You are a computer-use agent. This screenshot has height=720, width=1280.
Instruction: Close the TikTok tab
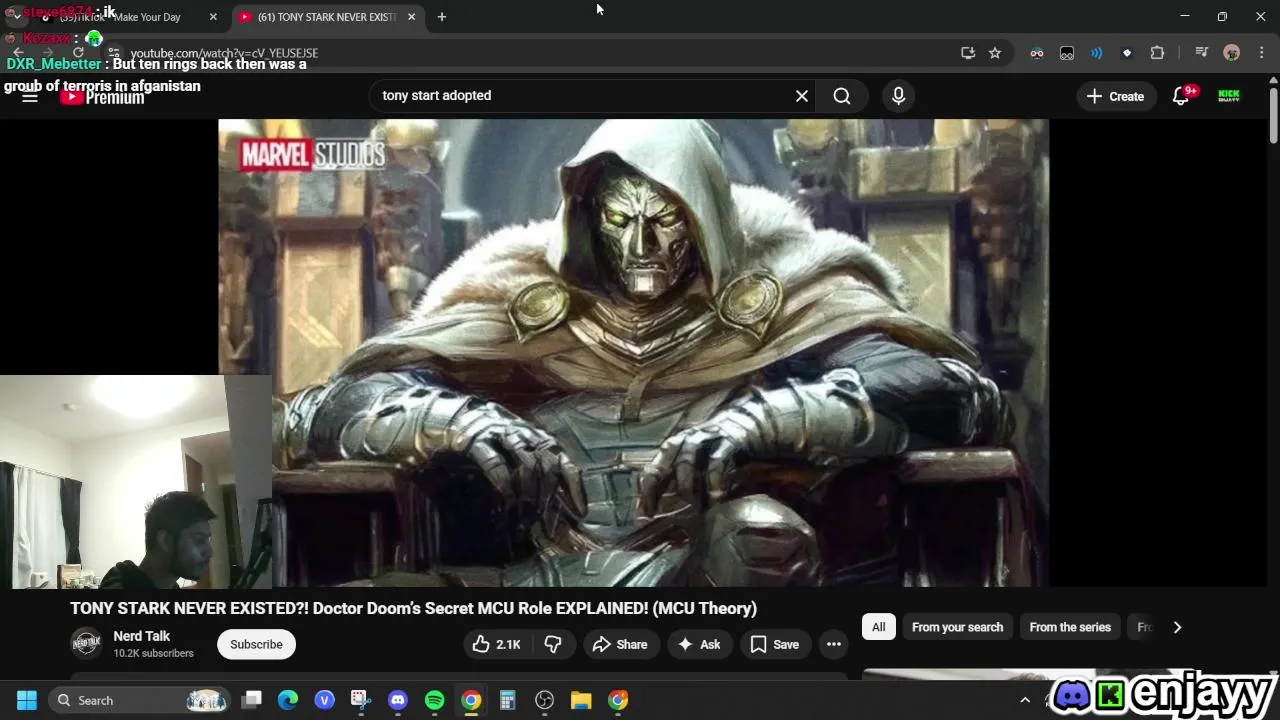(213, 17)
